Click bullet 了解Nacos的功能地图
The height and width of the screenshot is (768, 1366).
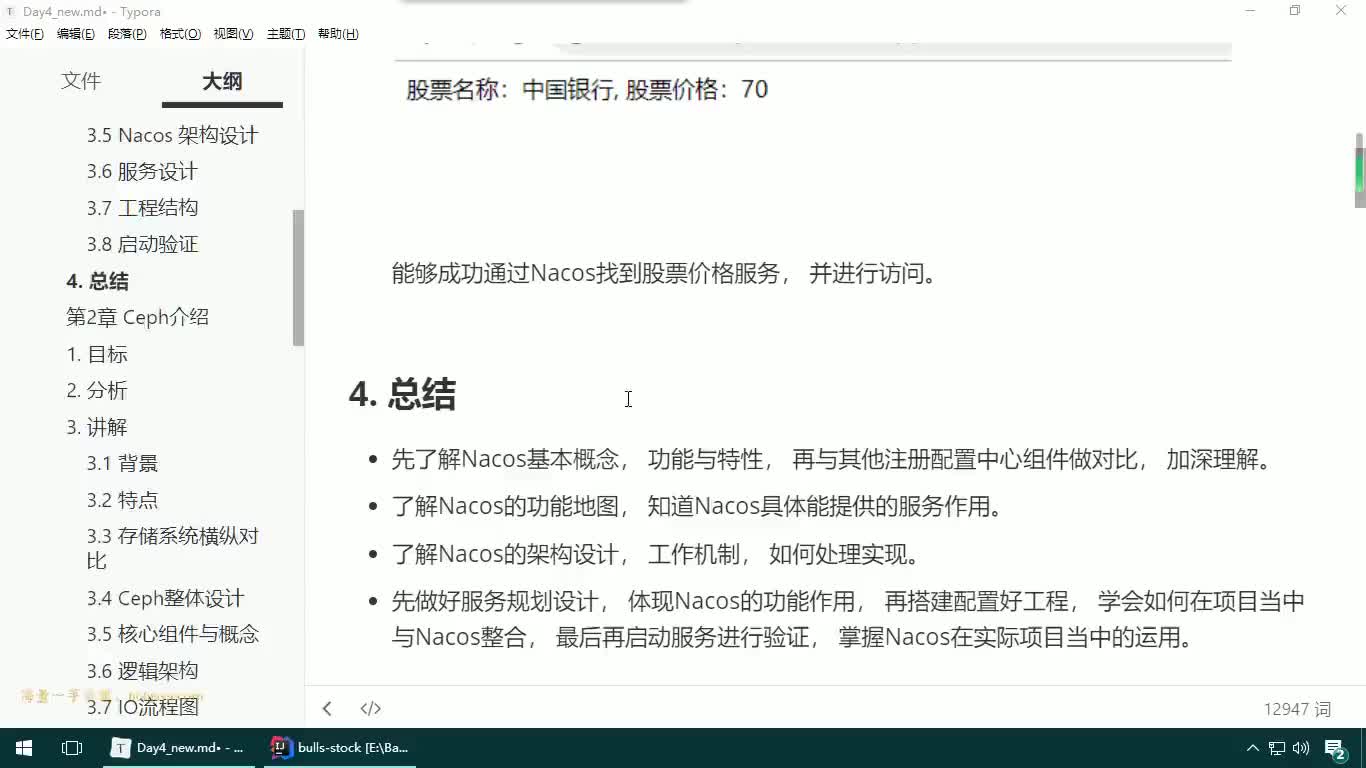pos(698,507)
